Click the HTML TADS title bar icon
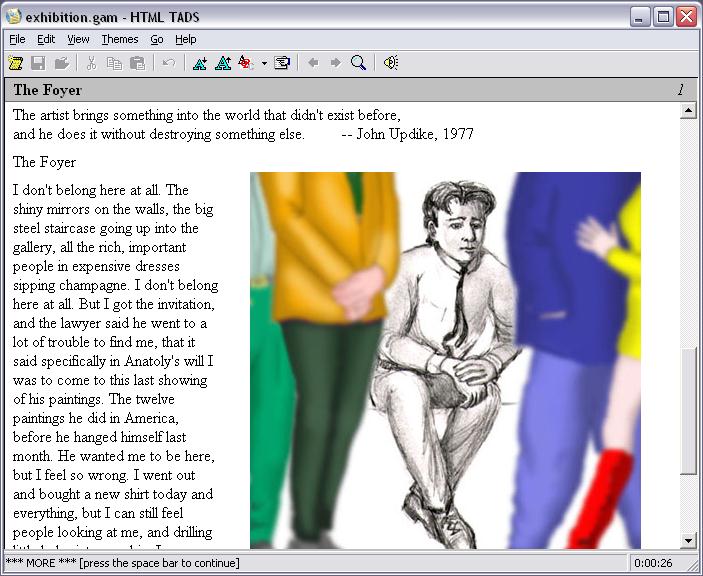The width and height of the screenshot is (703, 576). coord(13,17)
